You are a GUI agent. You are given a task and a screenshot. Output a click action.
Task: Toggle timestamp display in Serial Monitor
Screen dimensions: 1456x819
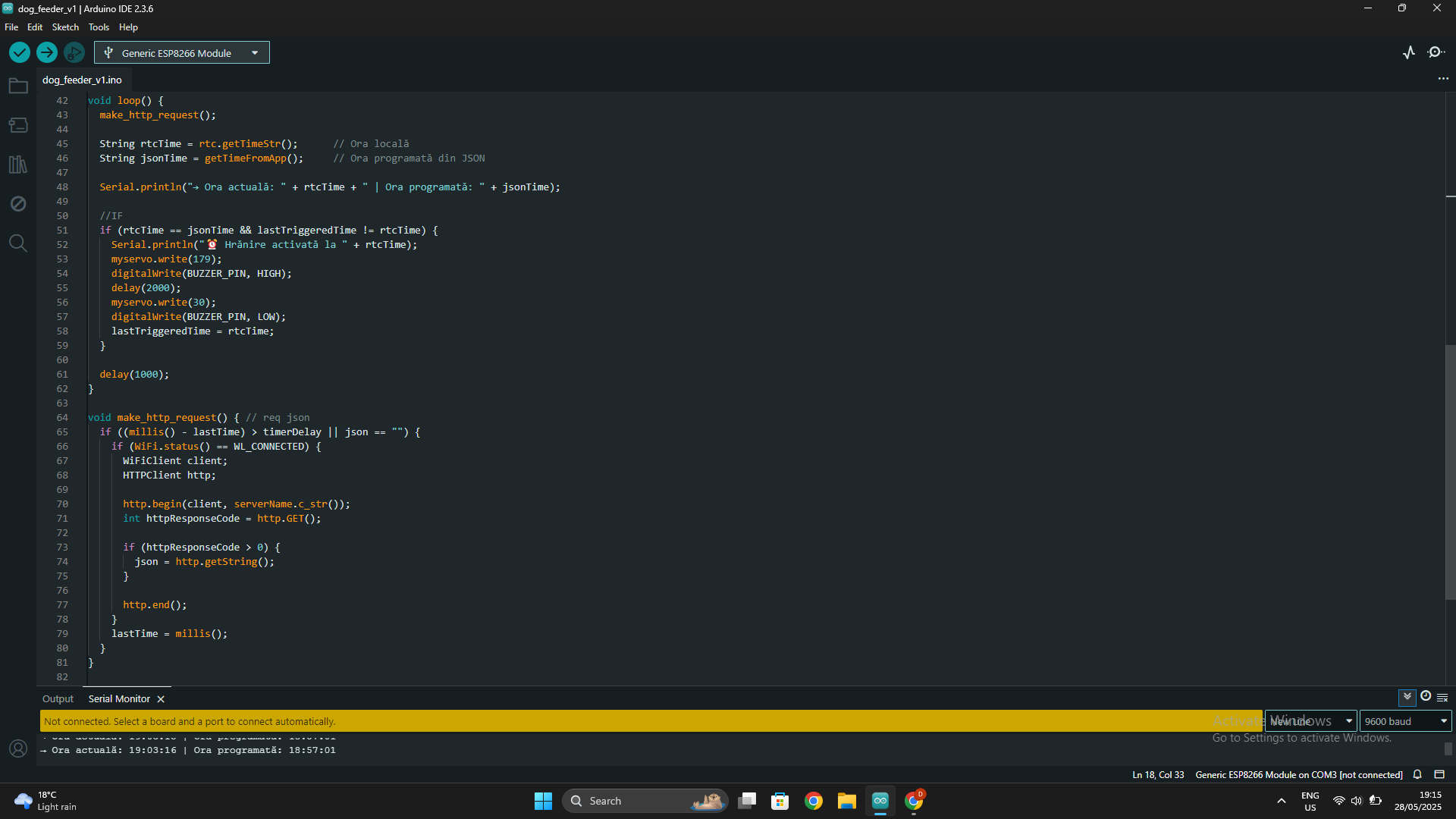[1426, 697]
